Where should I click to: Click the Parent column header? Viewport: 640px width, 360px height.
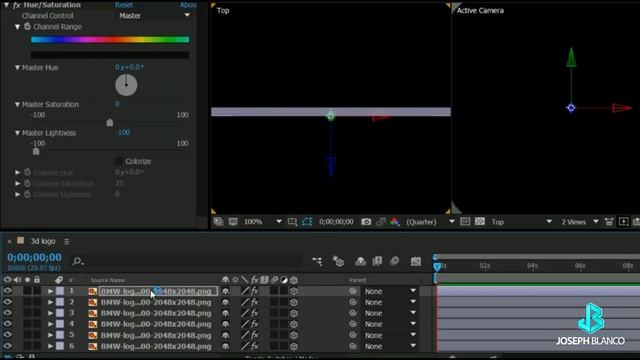click(358, 280)
